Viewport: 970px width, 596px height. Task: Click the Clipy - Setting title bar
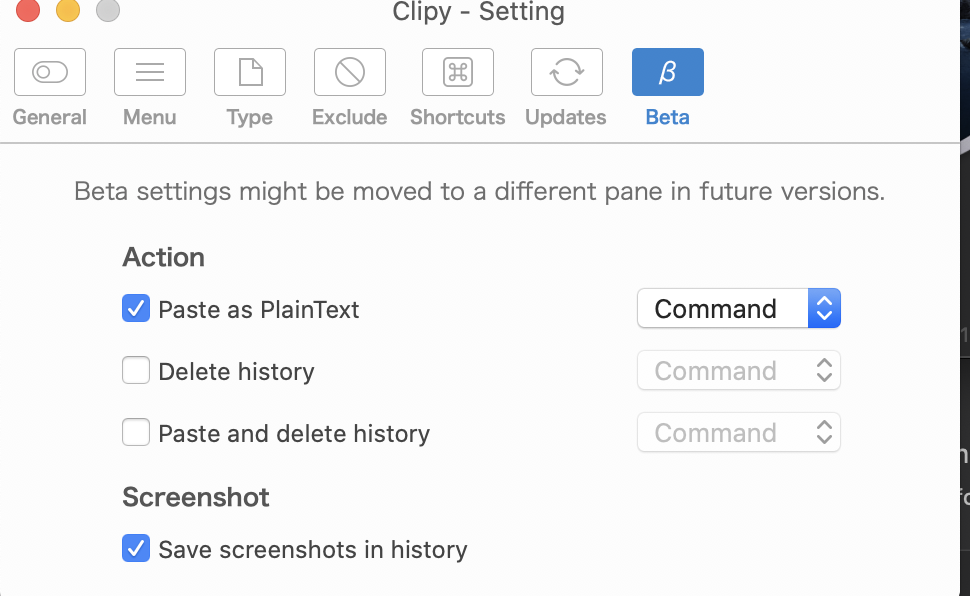click(x=479, y=12)
